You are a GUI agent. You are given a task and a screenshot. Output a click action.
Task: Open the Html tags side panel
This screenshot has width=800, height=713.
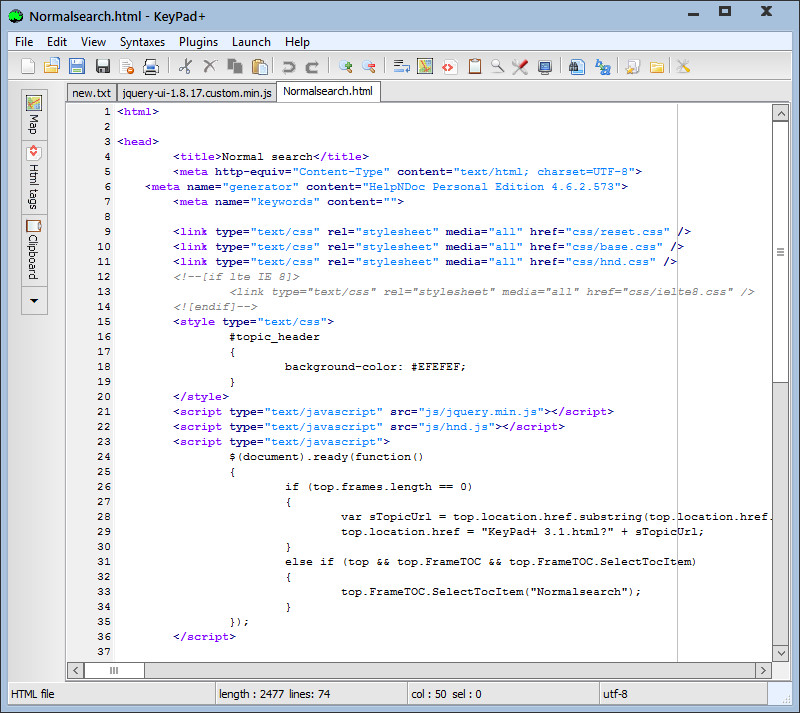(34, 178)
